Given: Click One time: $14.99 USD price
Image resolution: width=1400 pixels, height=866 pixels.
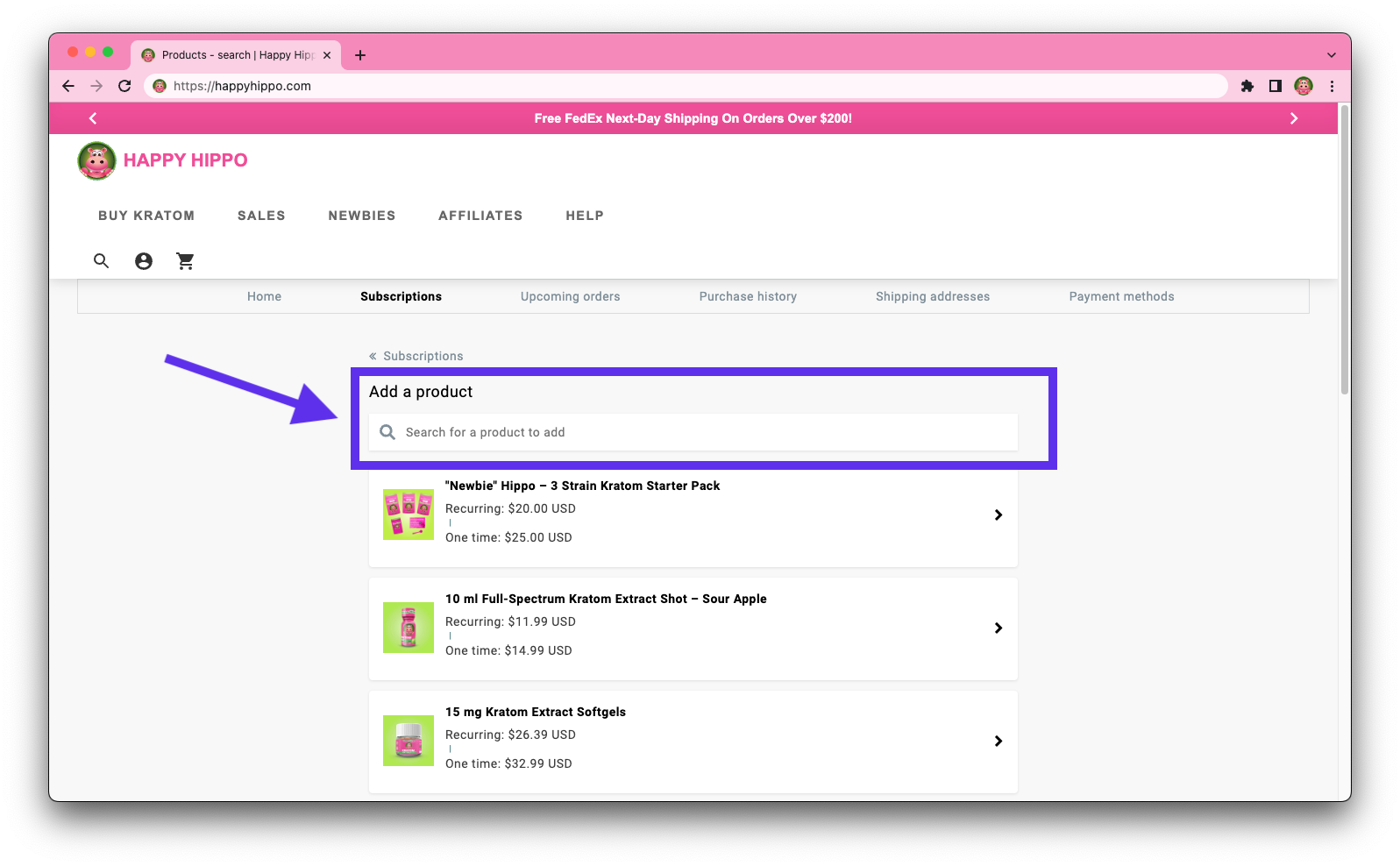Looking at the screenshot, I should click(x=508, y=650).
